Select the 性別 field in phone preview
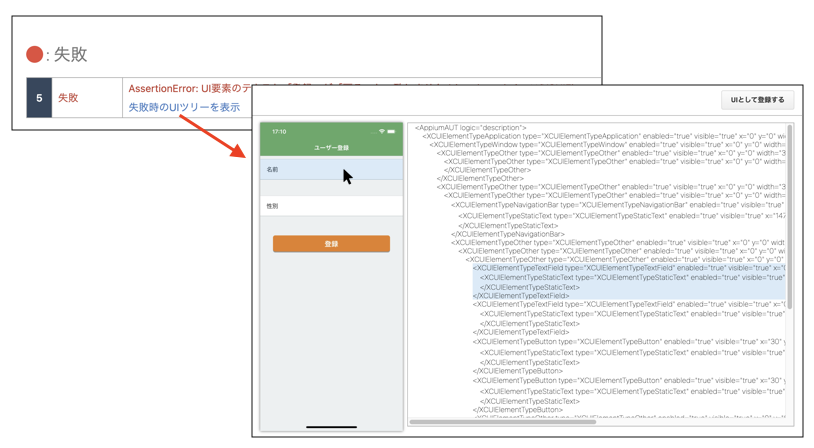The width and height of the screenshot is (814, 448). 331,206
